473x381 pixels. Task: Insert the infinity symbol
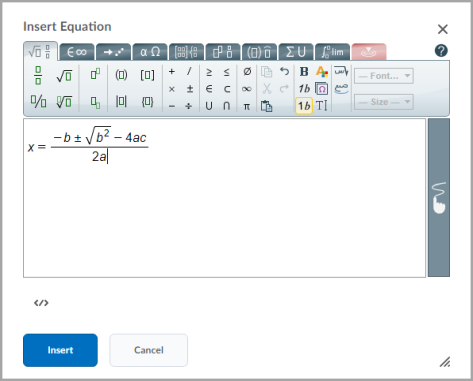tap(247, 89)
